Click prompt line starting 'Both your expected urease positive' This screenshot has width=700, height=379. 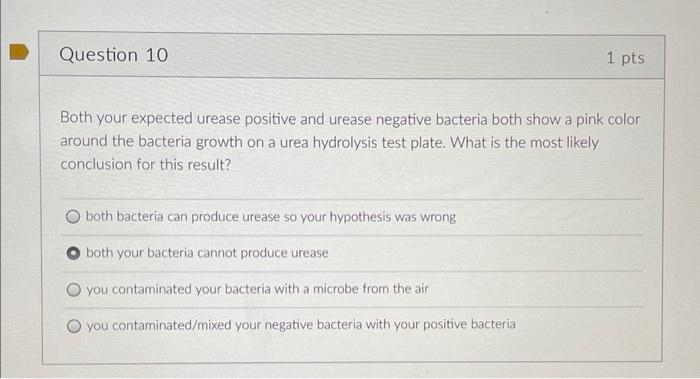click(350, 119)
